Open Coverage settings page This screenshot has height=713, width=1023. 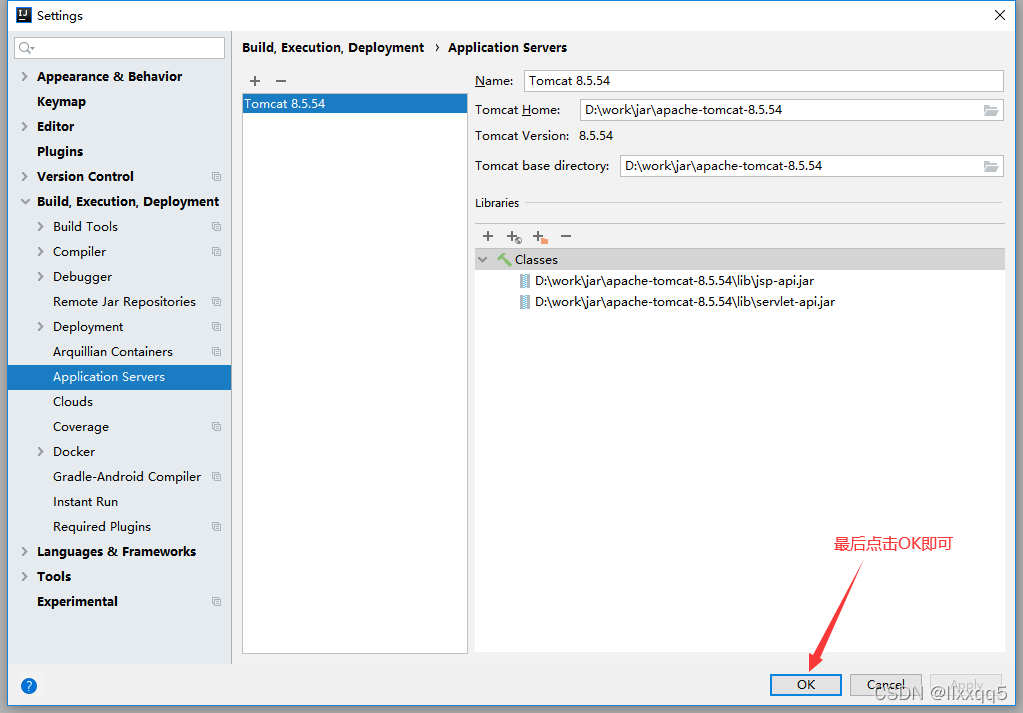81,427
